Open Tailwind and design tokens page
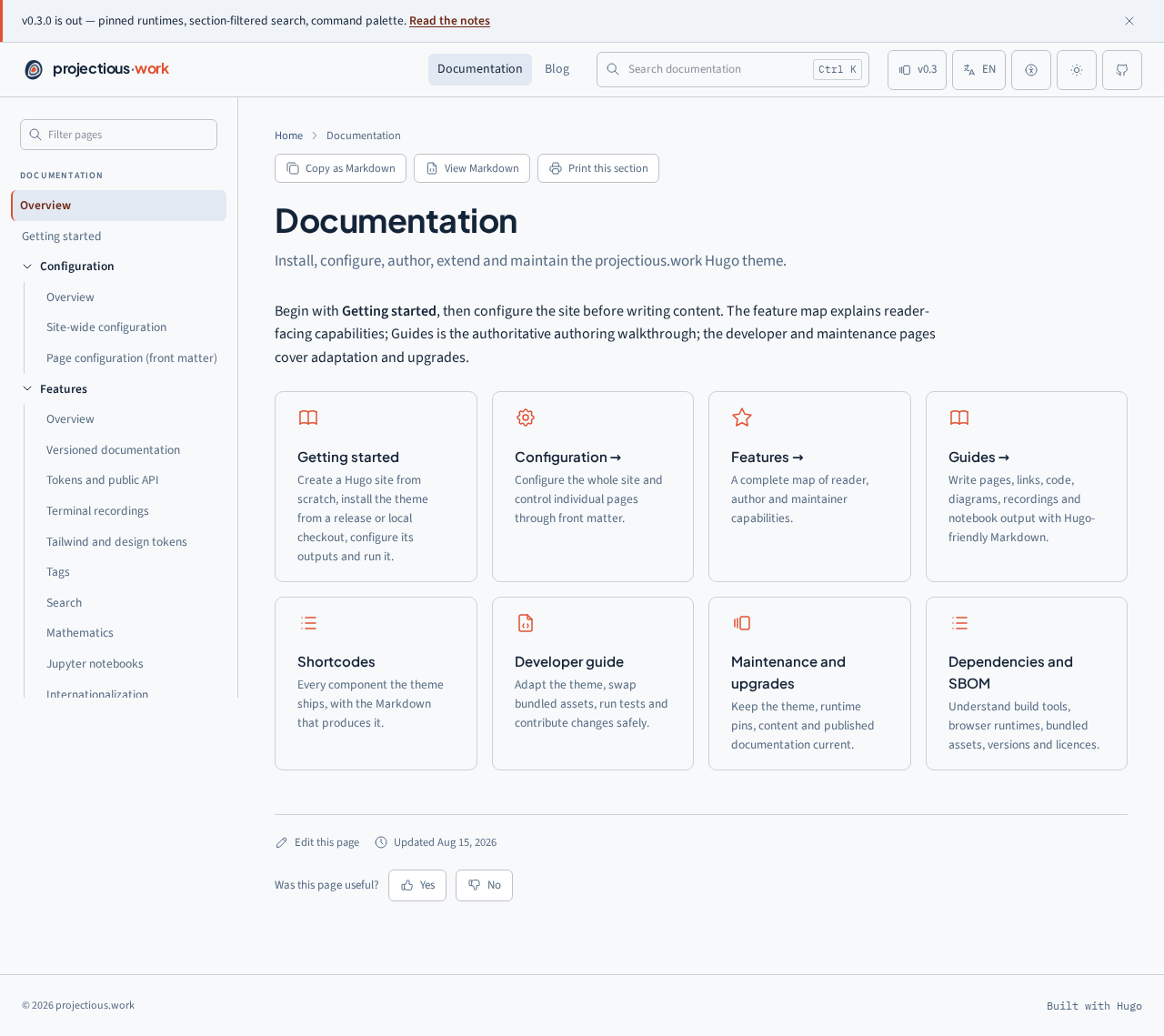This screenshot has height=1036, width=1164. [116, 542]
